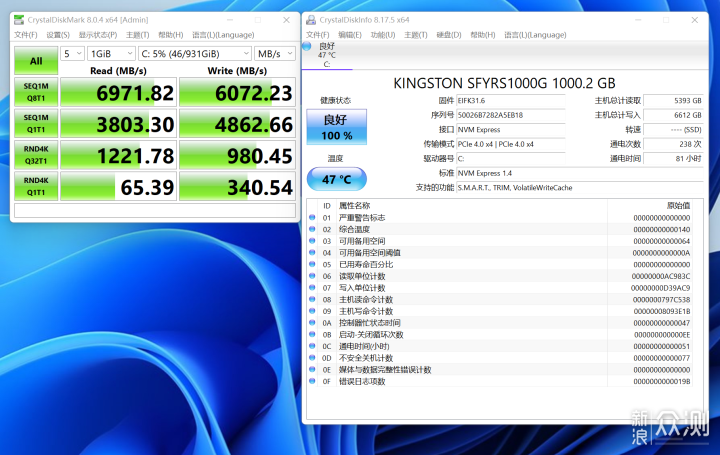Open the drive dropdown C: 5% (46/931GiB)
720x455 pixels.
[x=195, y=54]
